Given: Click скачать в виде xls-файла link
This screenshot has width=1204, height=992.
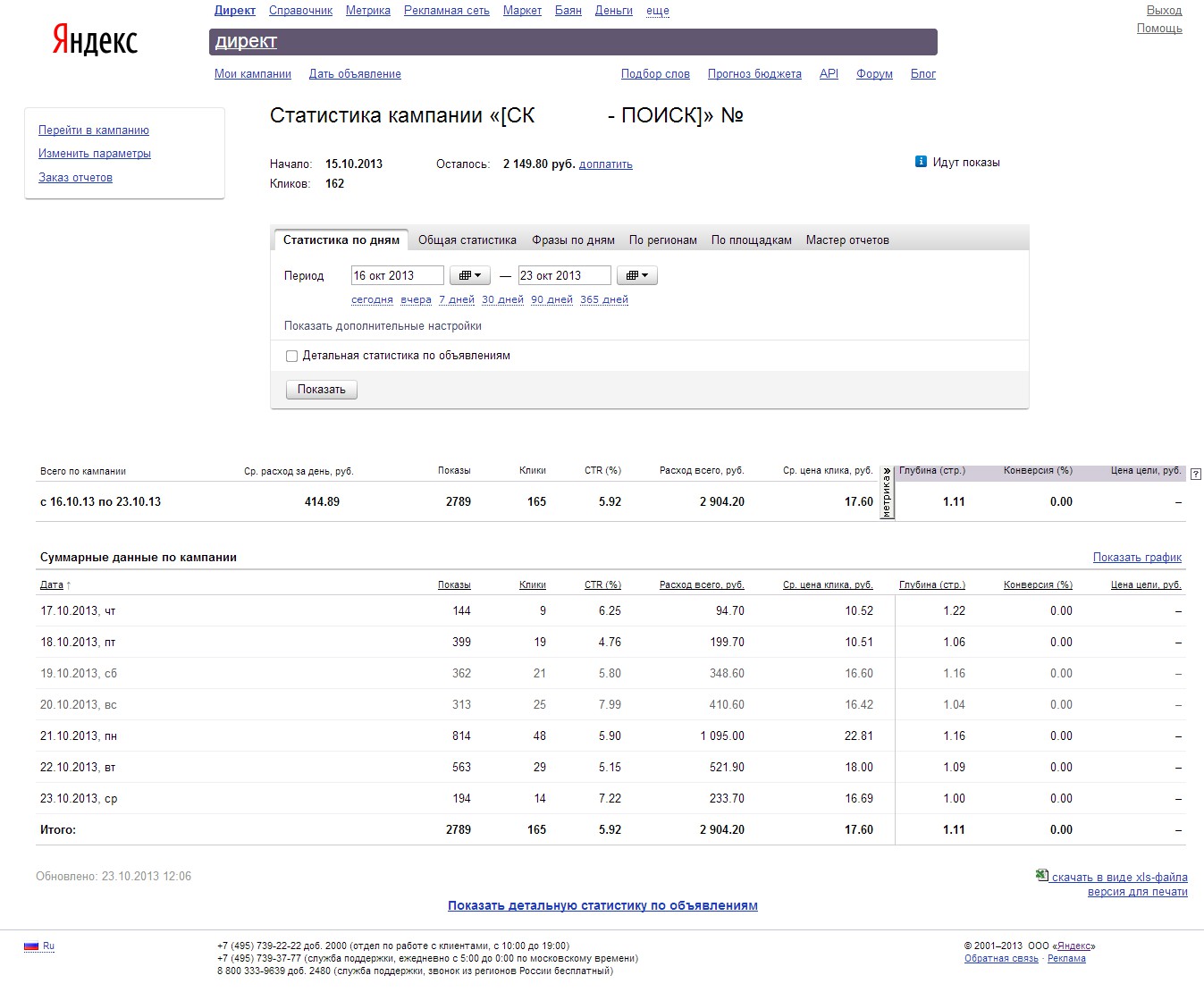Looking at the screenshot, I should [1120, 878].
